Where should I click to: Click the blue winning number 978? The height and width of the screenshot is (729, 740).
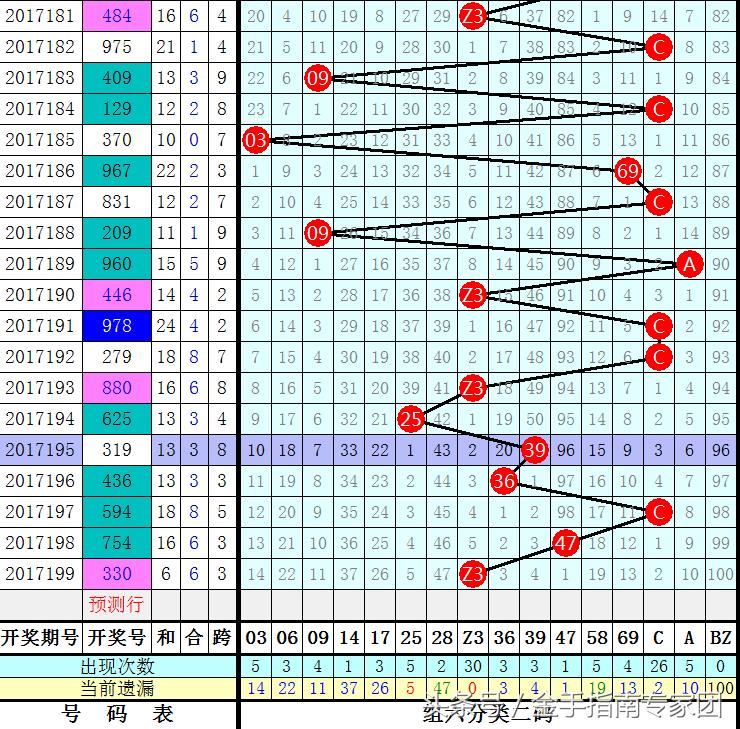tap(117, 326)
